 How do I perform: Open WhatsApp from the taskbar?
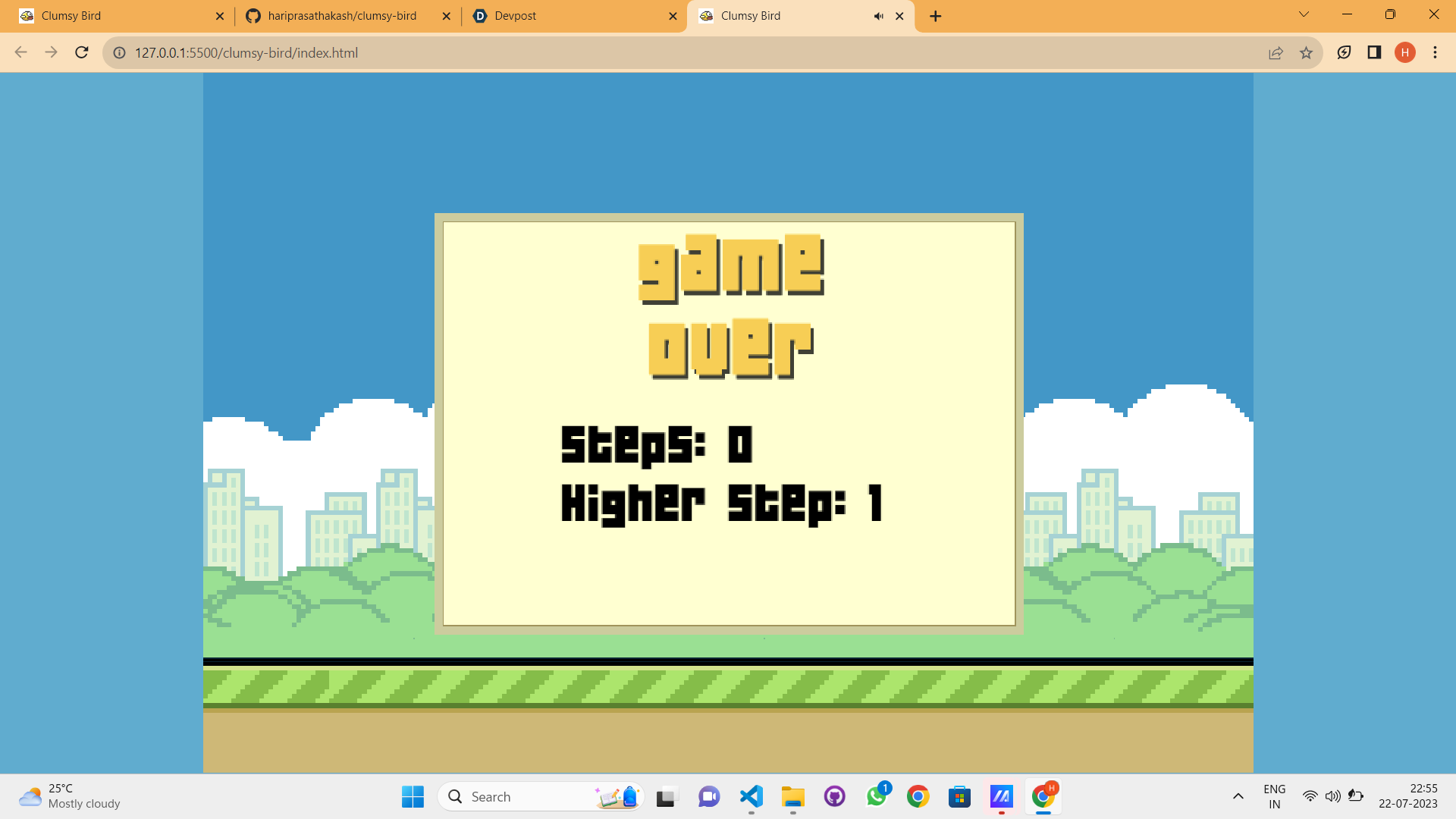point(877,796)
